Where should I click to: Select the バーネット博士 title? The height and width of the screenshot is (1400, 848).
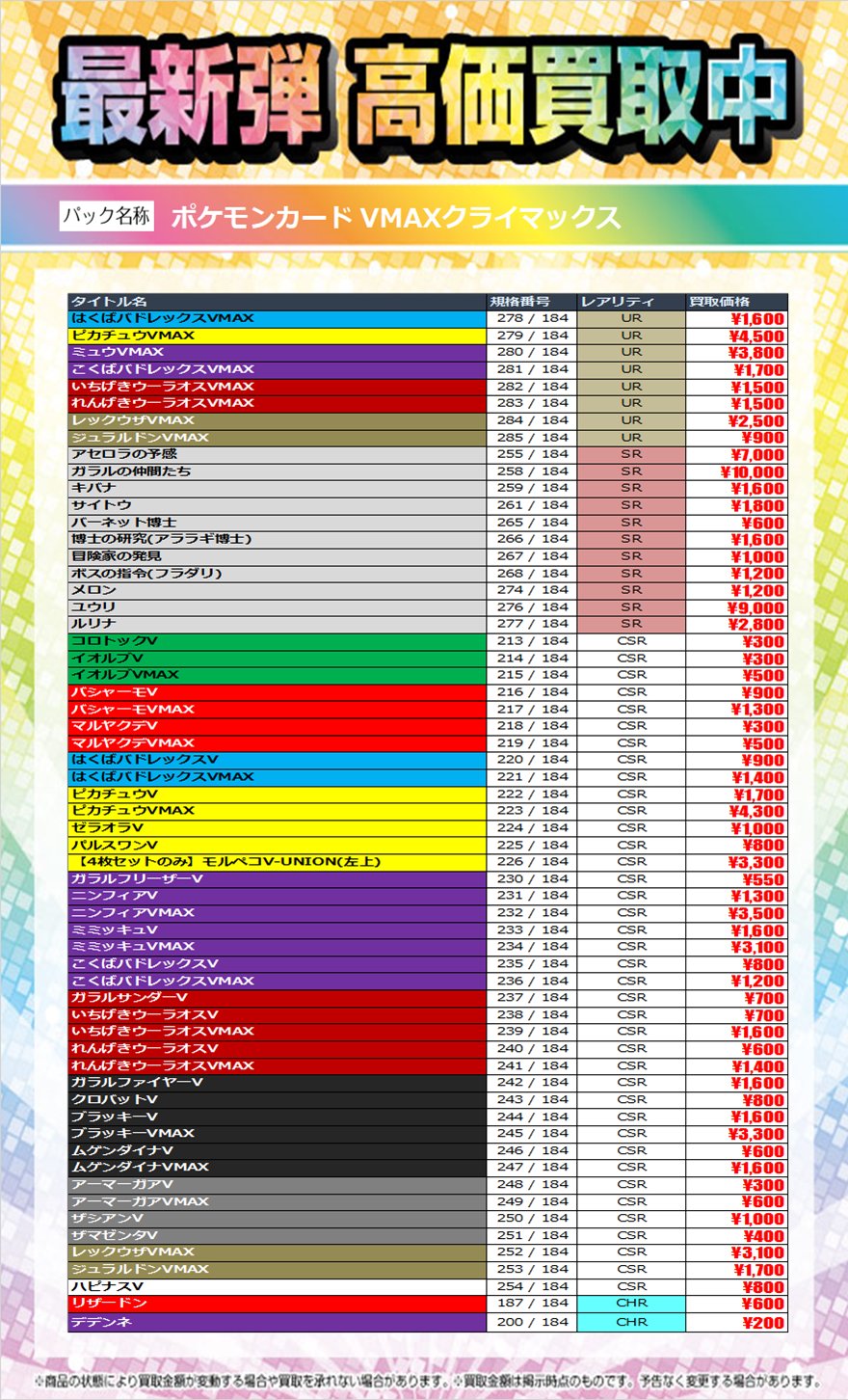(278, 523)
